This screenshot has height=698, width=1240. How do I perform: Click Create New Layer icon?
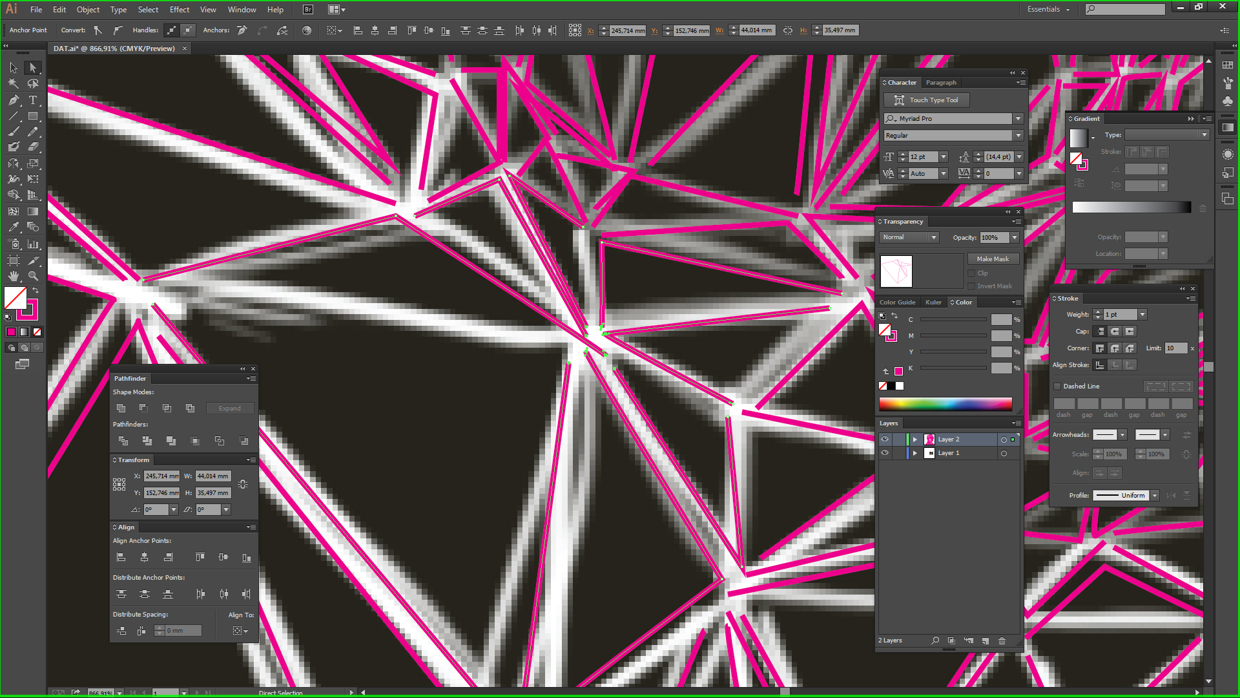[x=985, y=641]
